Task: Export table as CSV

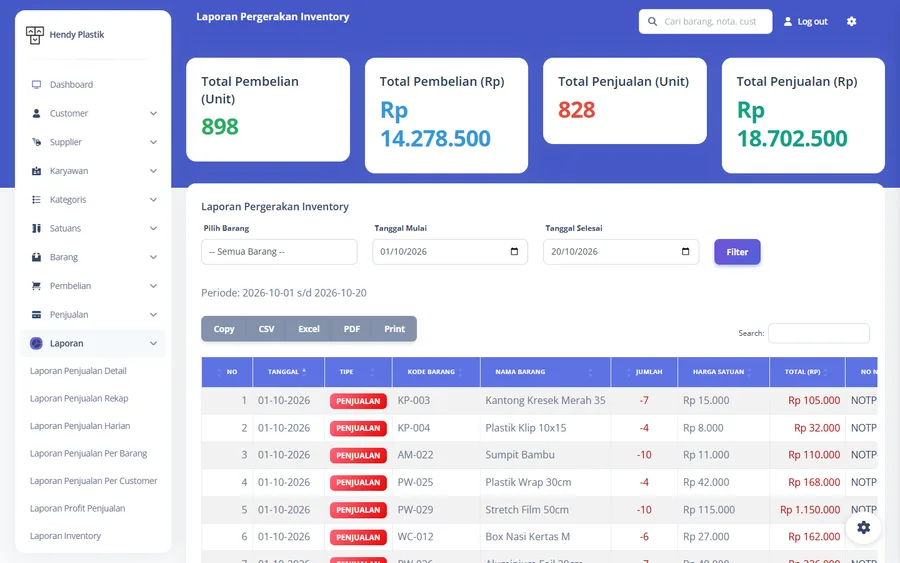Action: (266, 329)
